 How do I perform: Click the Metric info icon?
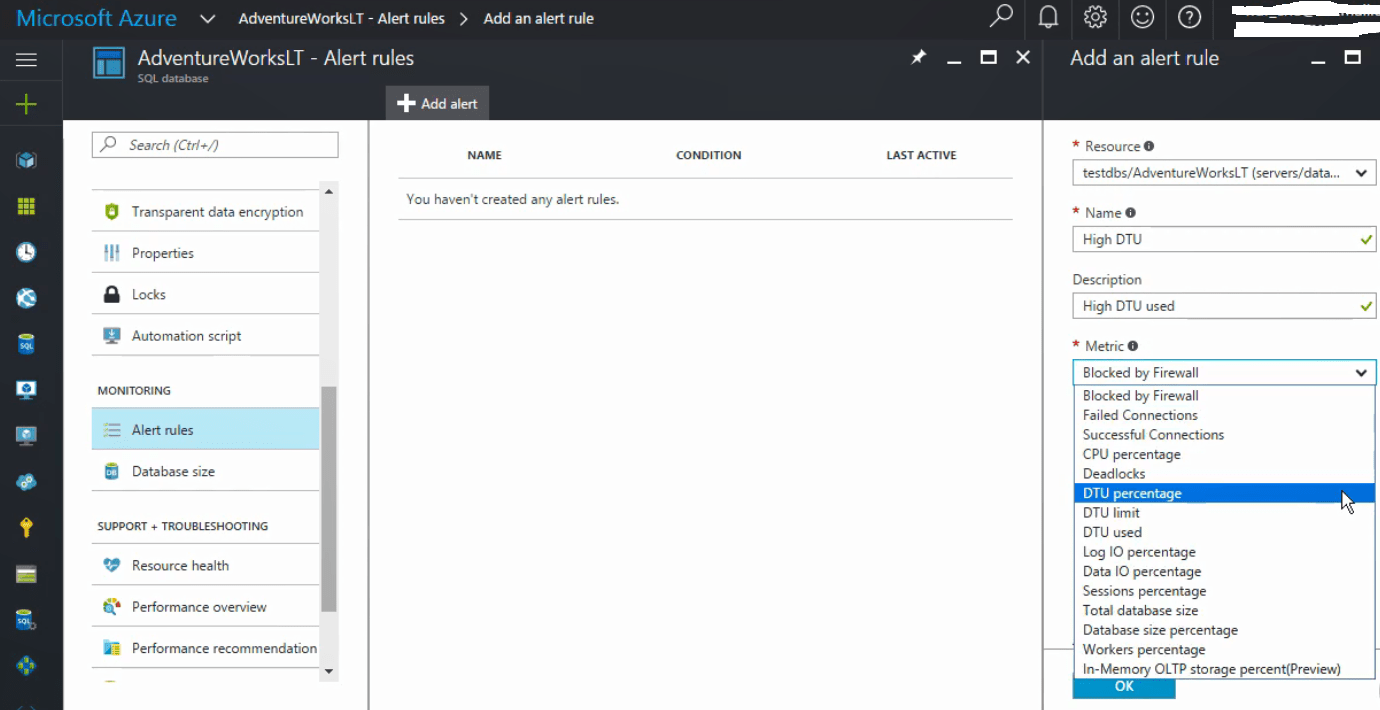[1133, 346]
